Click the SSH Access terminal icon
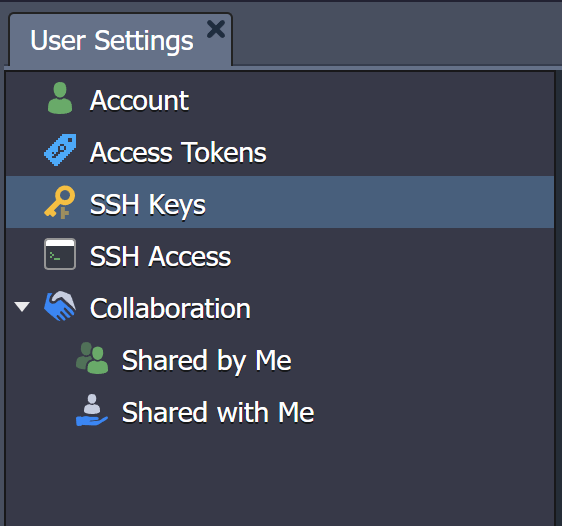 point(60,254)
